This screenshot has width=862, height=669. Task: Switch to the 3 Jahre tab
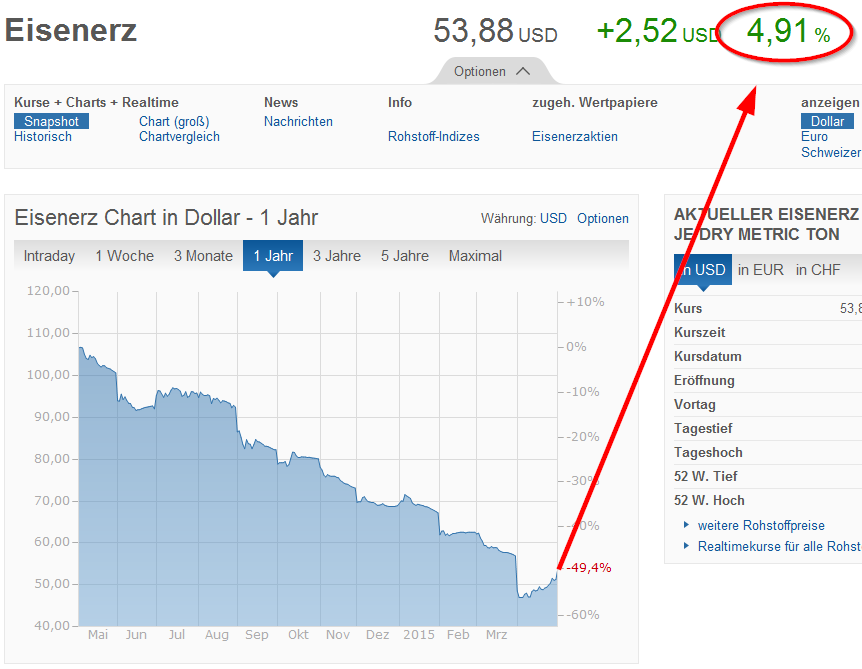(336, 256)
